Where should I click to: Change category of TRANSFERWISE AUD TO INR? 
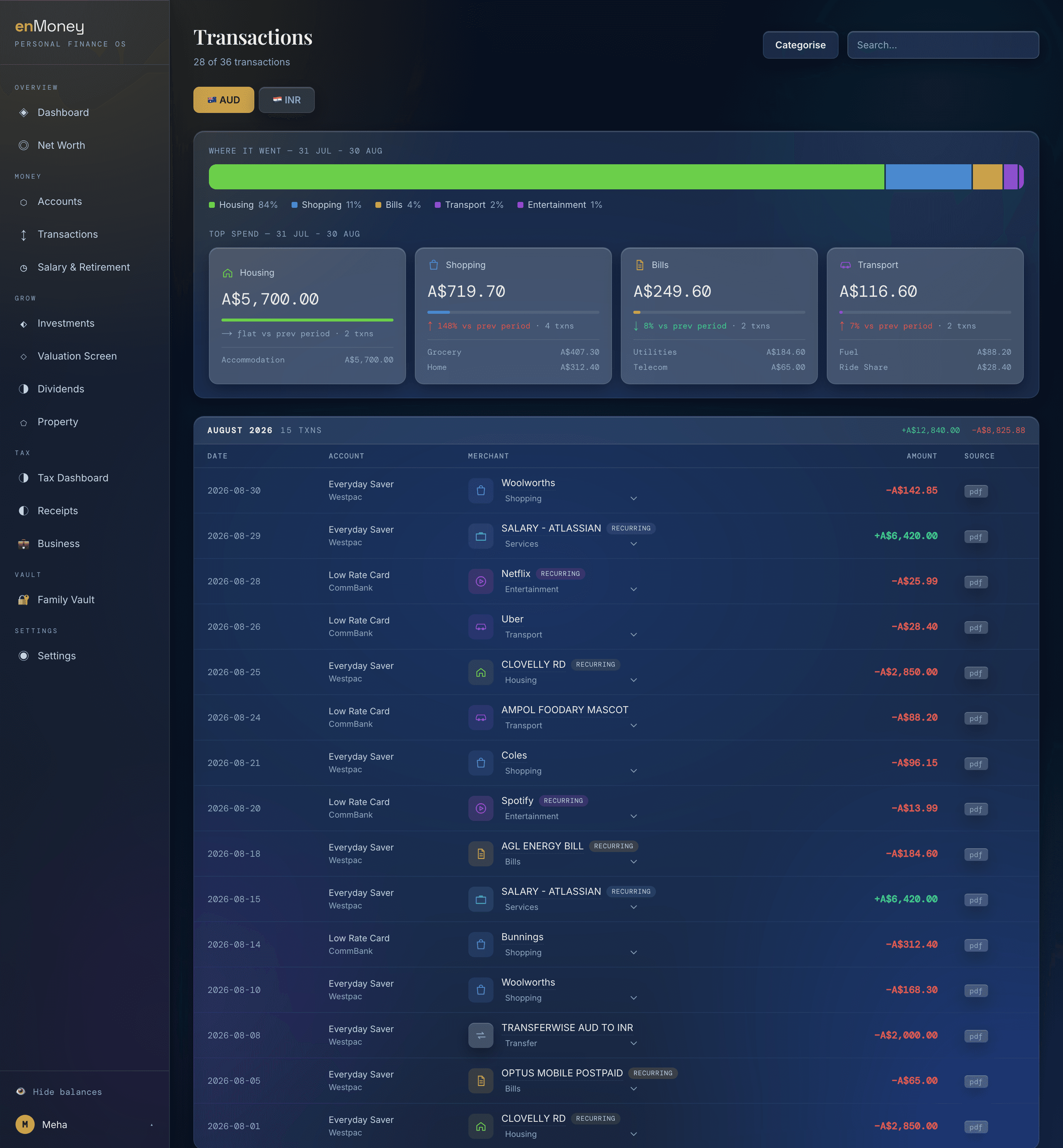coord(571,1044)
